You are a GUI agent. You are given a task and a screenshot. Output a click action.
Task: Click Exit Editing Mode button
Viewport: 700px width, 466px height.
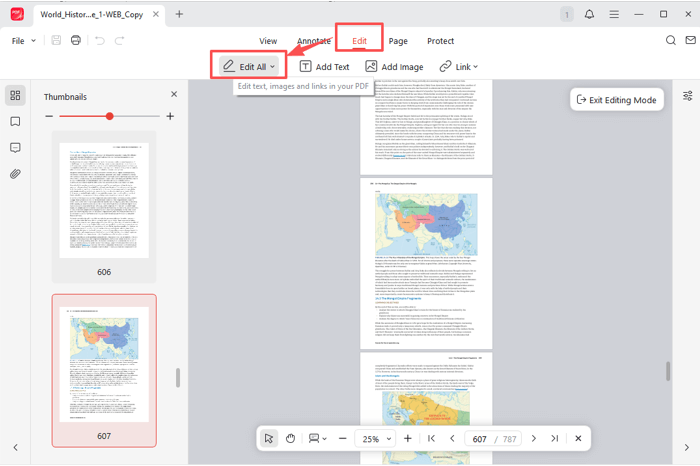click(617, 100)
